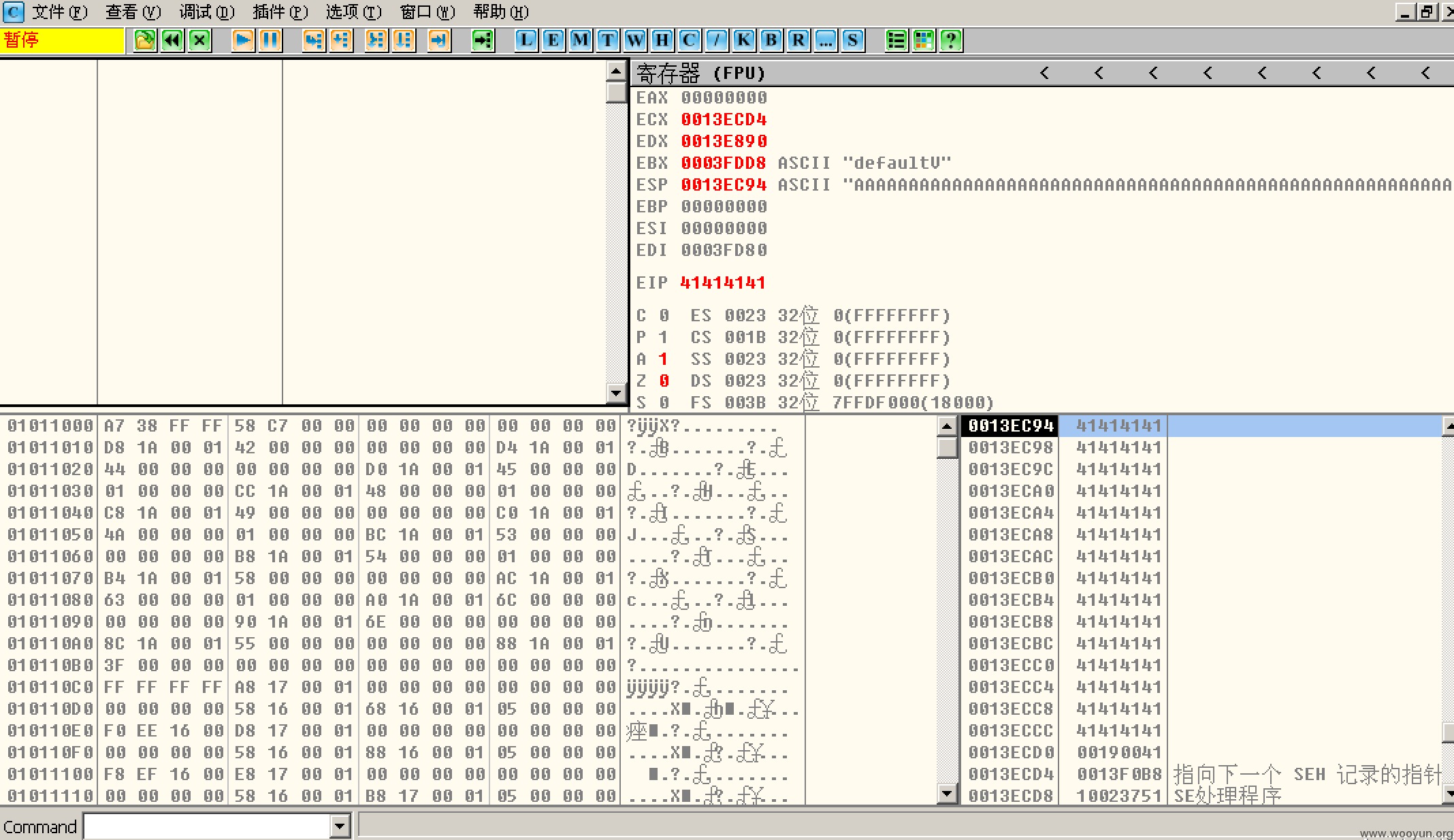
Task: Show Source window with S button
Action: click(x=853, y=40)
